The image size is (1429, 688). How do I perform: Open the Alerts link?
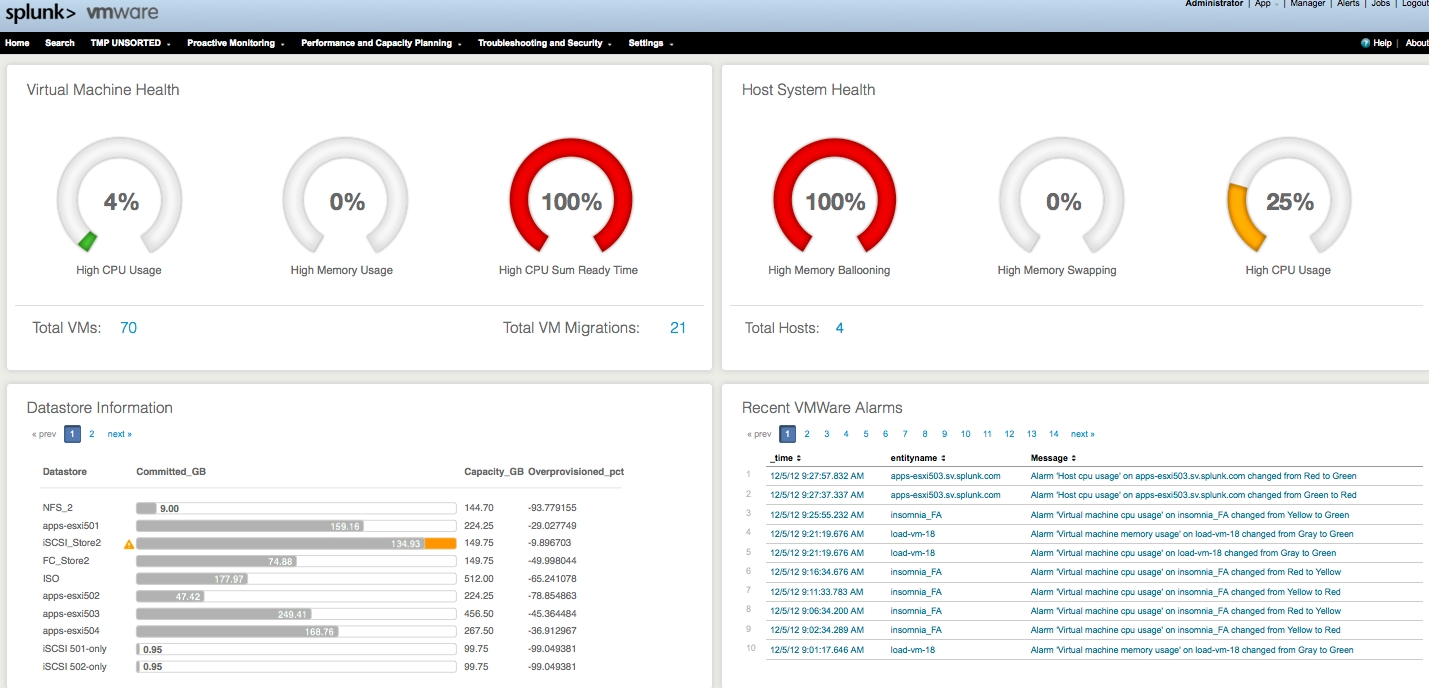(x=1348, y=4)
